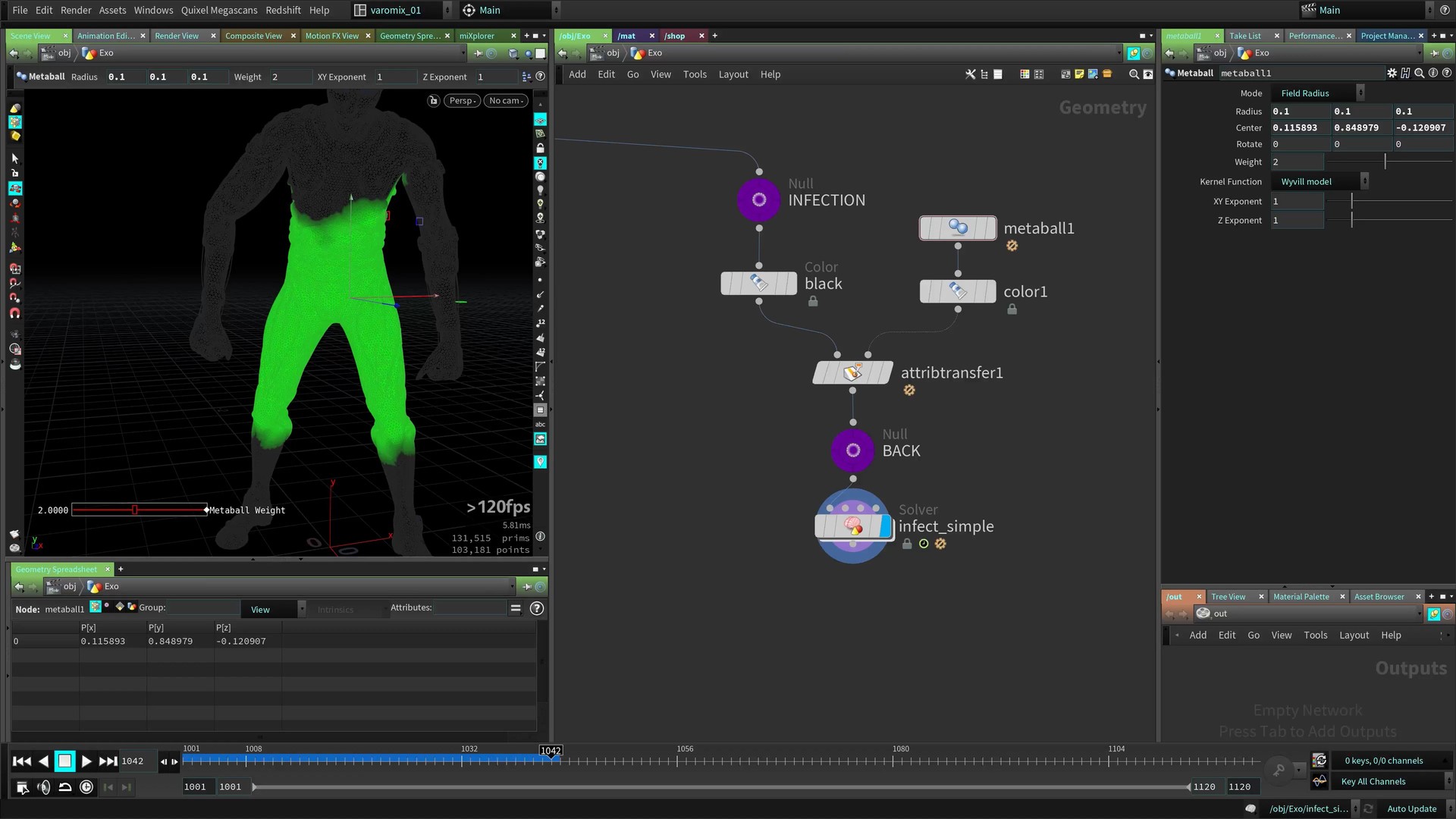Open the Persp camera menu in viewport
The height and width of the screenshot is (819, 1456).
click(462, 100)
